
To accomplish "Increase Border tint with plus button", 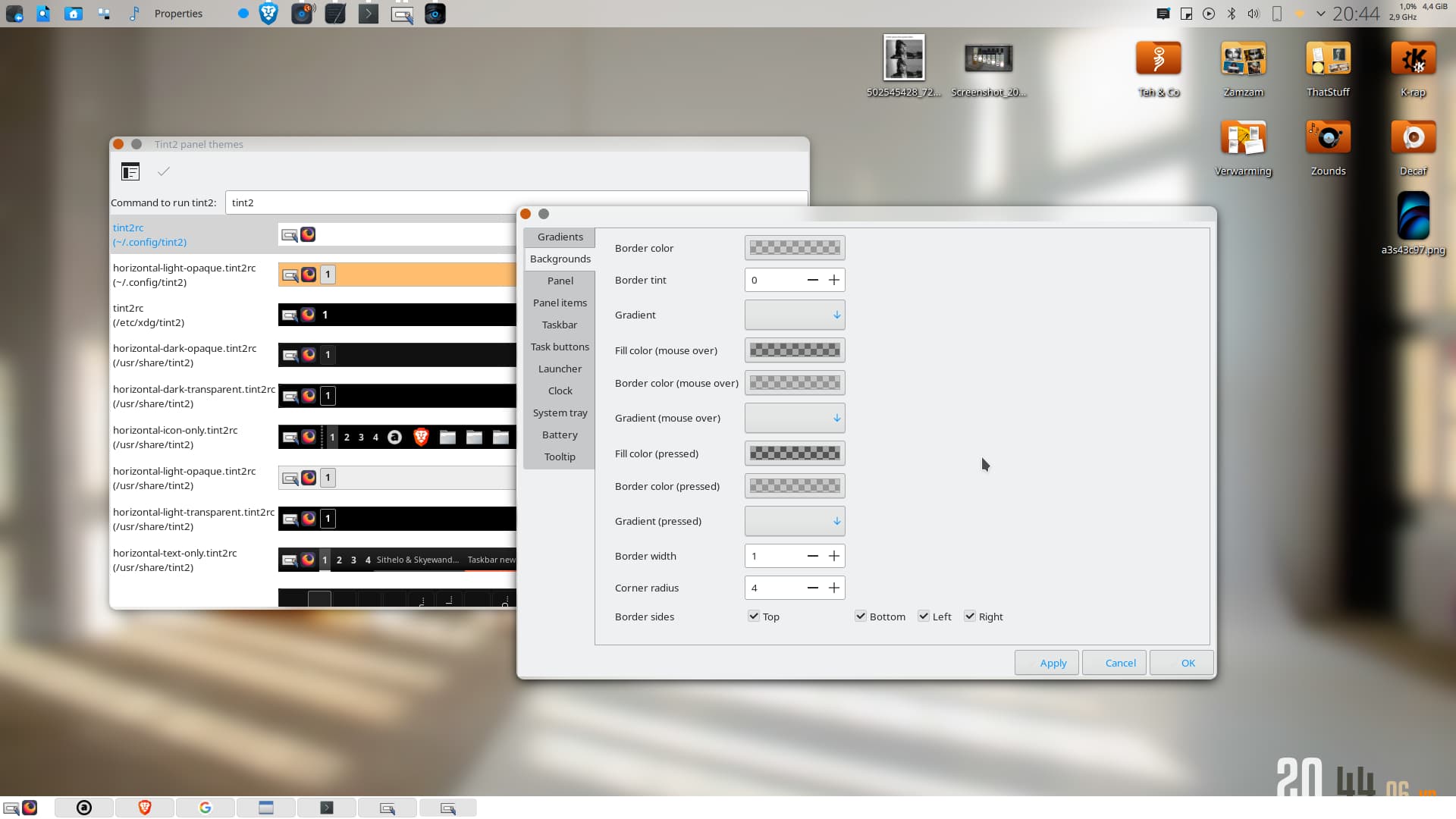I will (x=834, y=280).
